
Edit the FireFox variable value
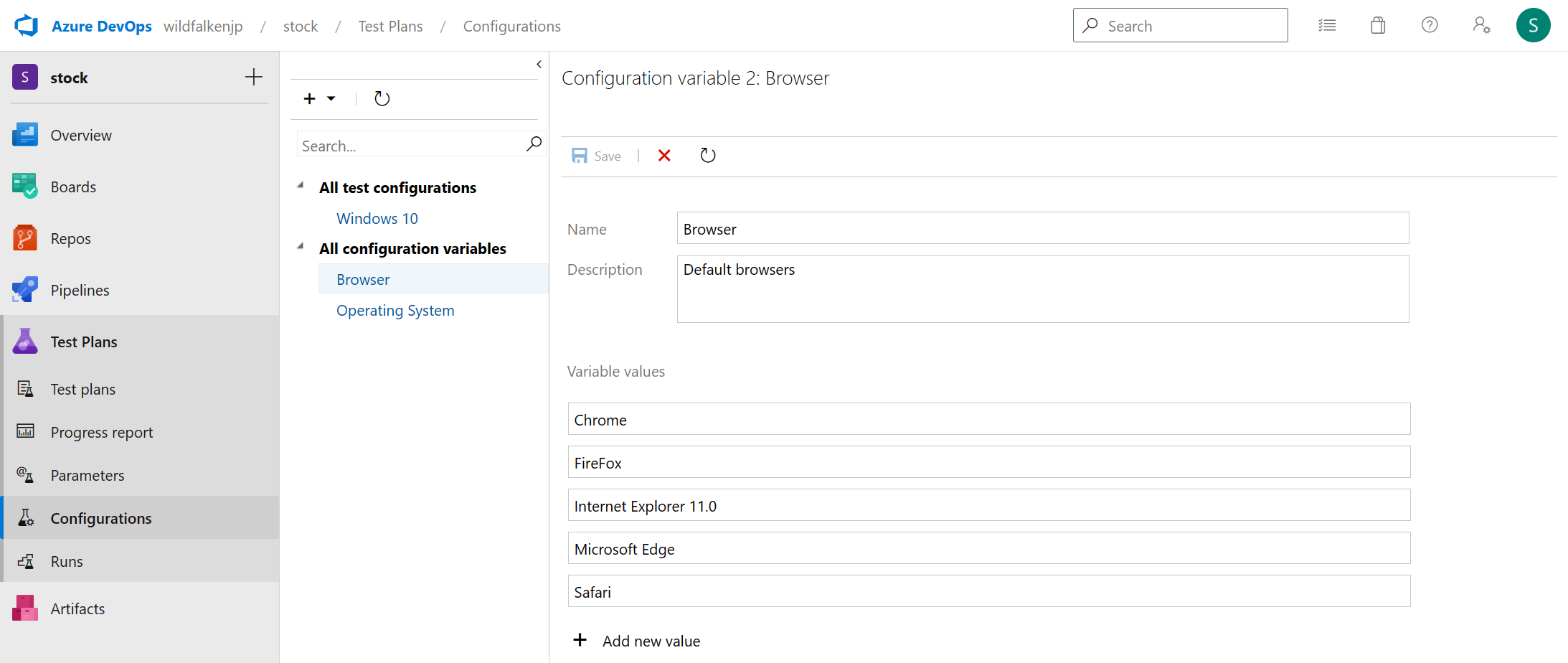point(989,462)
